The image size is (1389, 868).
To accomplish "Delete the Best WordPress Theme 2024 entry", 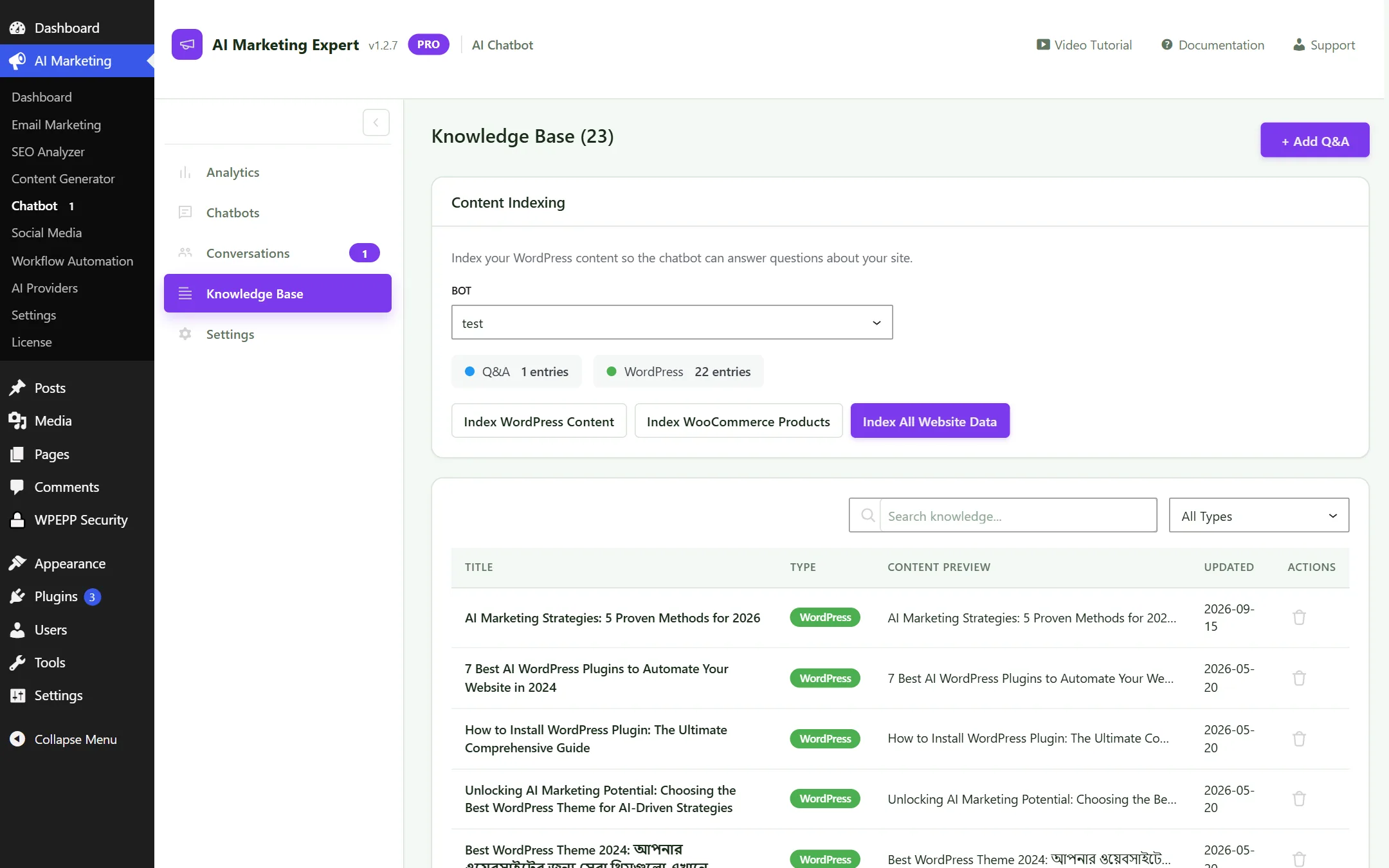I will click(1299, 859).
